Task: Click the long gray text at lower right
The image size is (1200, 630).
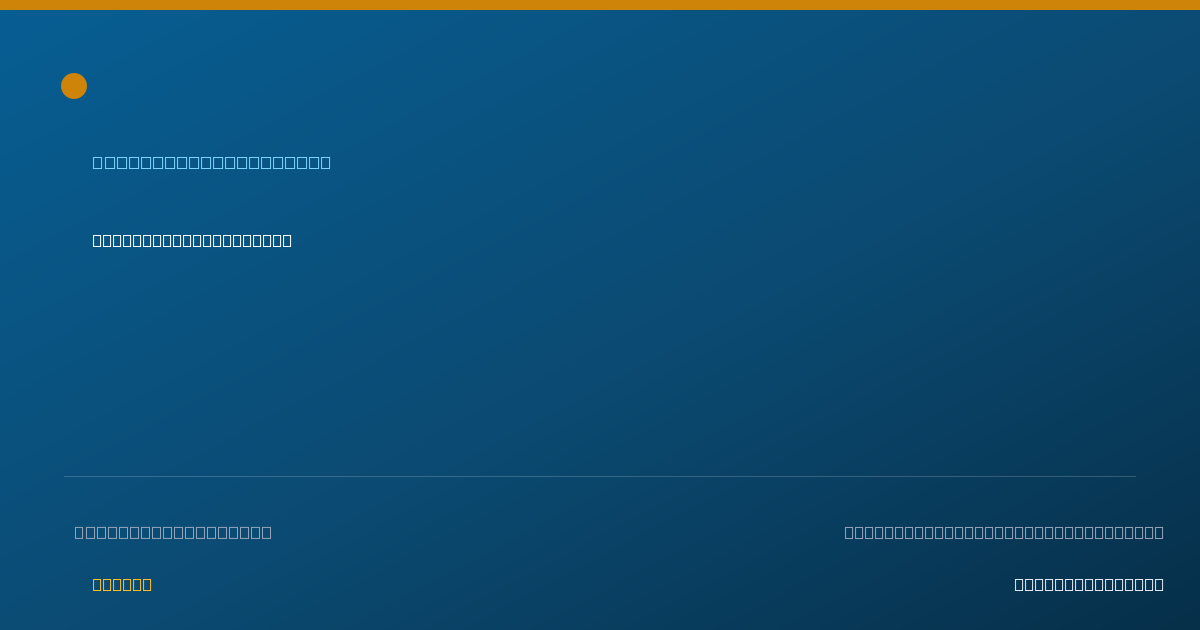Action: 1004,532
